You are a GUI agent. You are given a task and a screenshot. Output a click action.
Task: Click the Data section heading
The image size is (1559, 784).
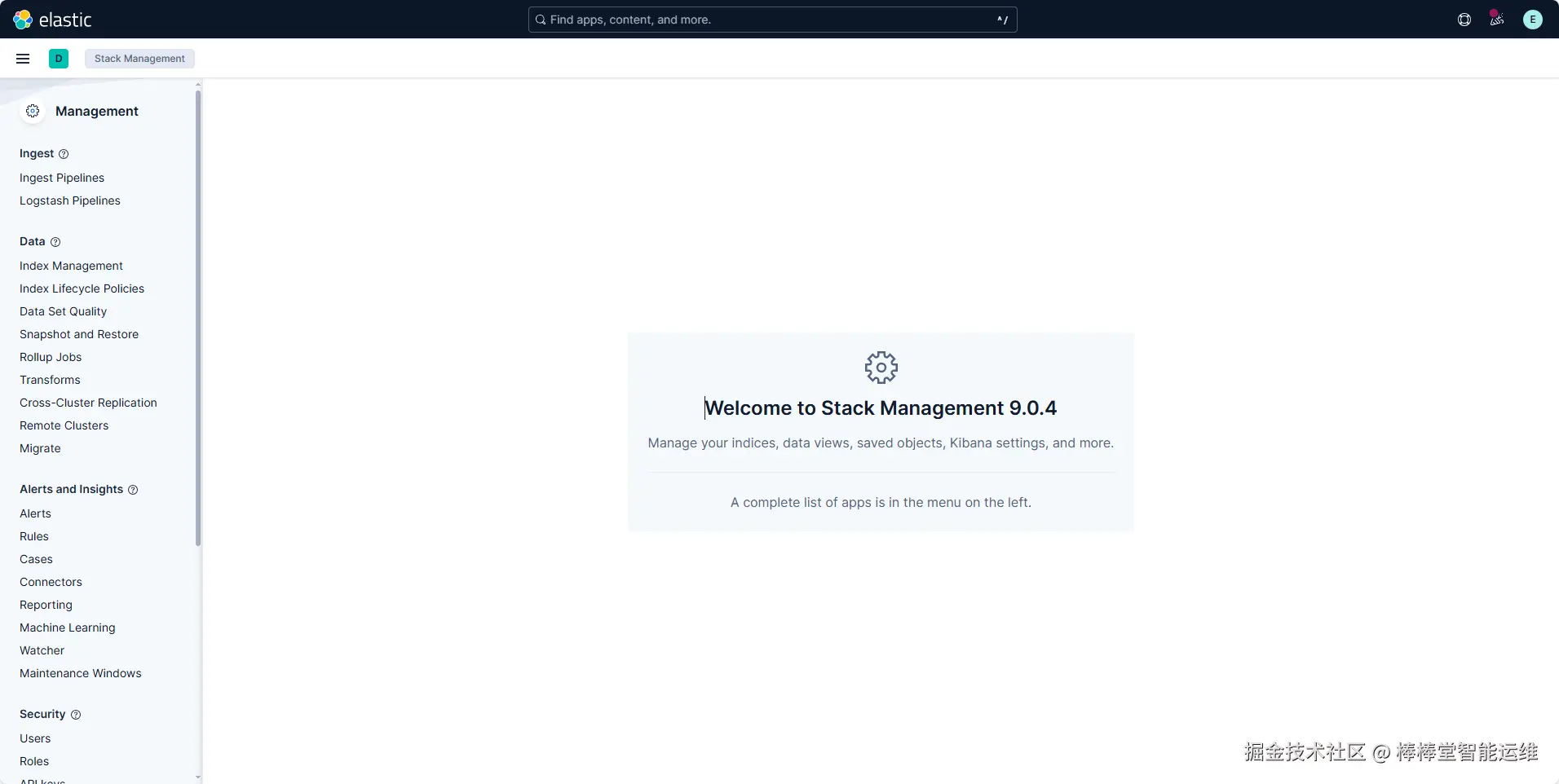(x=33, y=241)
